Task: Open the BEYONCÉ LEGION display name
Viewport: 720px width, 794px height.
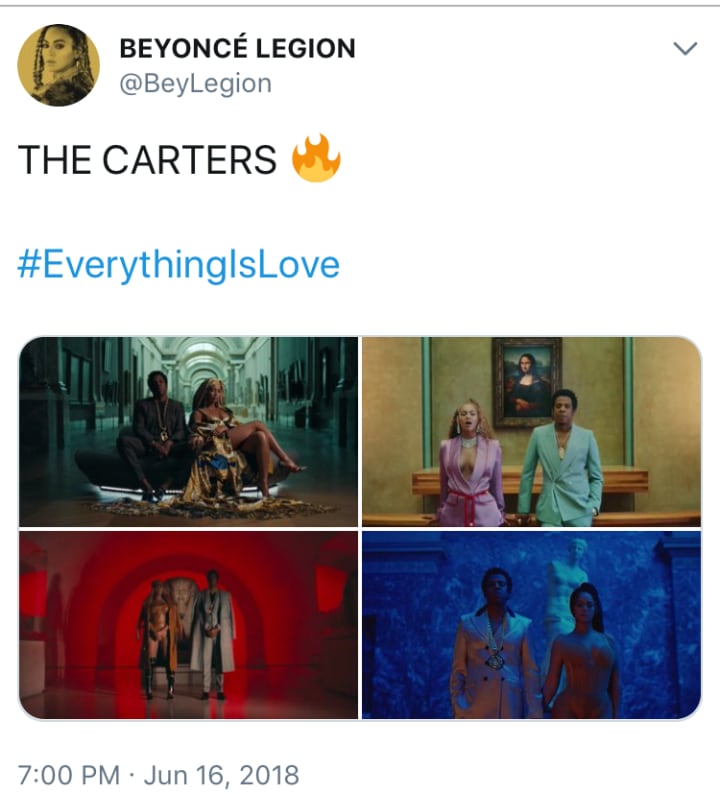Action: [x=237, y=49]
